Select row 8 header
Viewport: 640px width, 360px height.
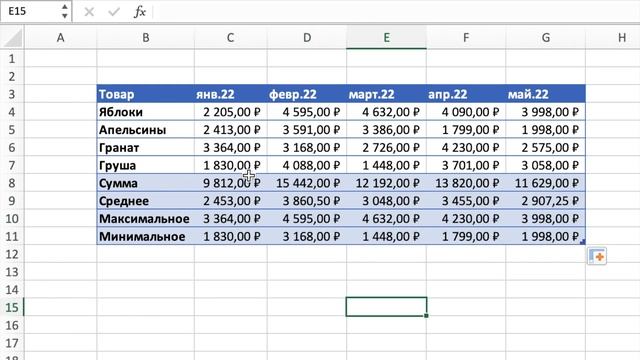[x=12, y=183]
